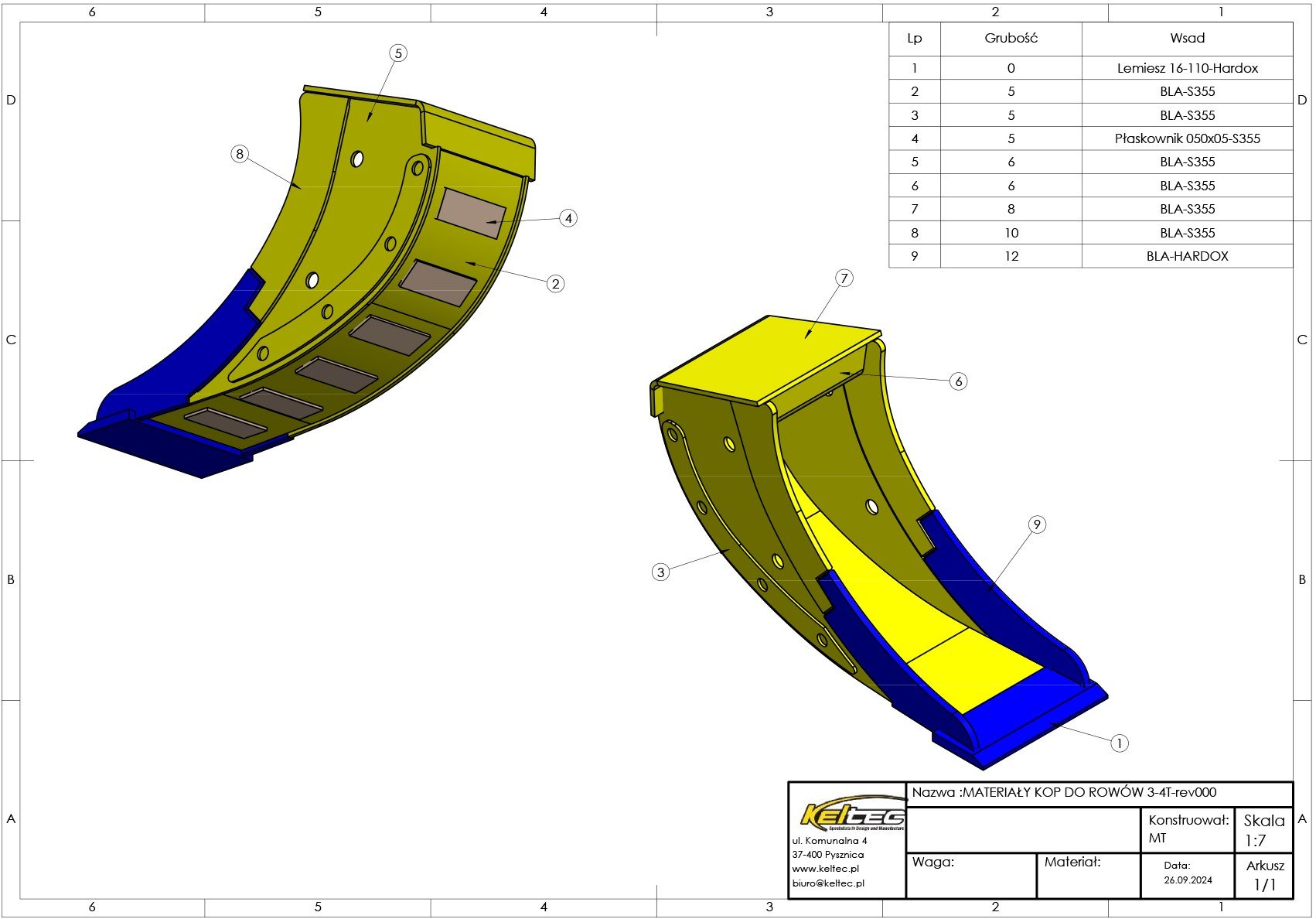Screen dimensions: 1316x919
Task: Select BLA-S355 cell in row 7
Action: (1187, 209)
